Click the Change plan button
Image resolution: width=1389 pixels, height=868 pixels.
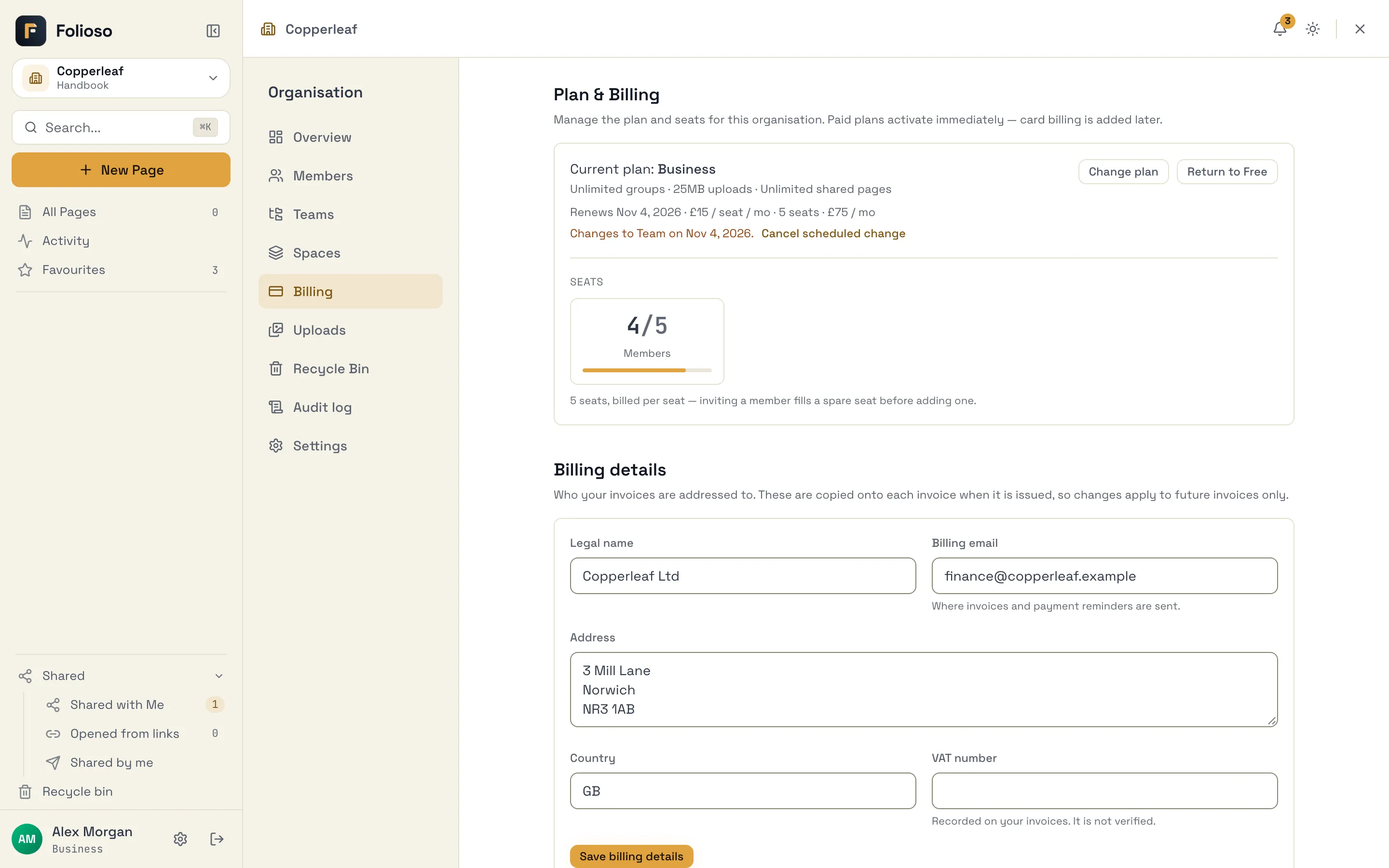click(1123, 172)
